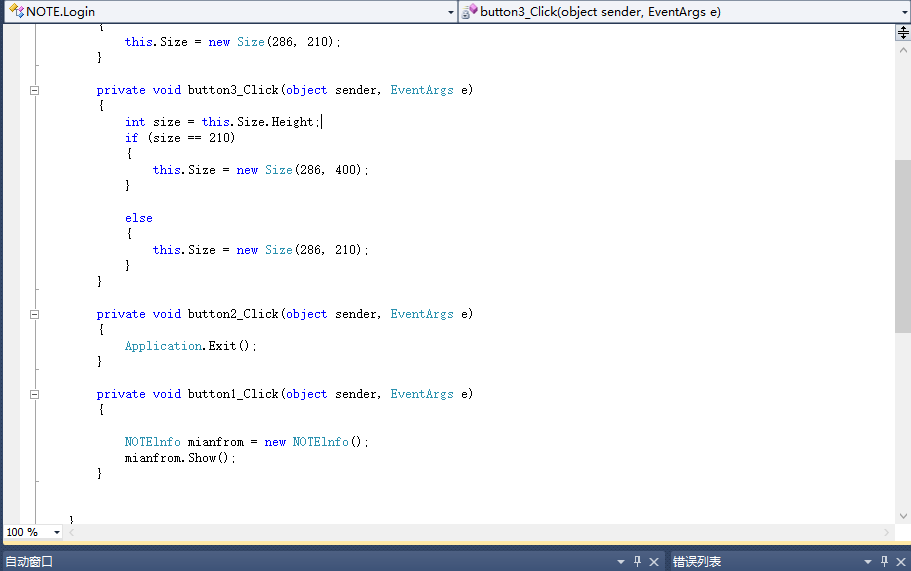911x571 pixels.
Task: Click the horizontal scrollbar left arrow
Action: [71, 532]
